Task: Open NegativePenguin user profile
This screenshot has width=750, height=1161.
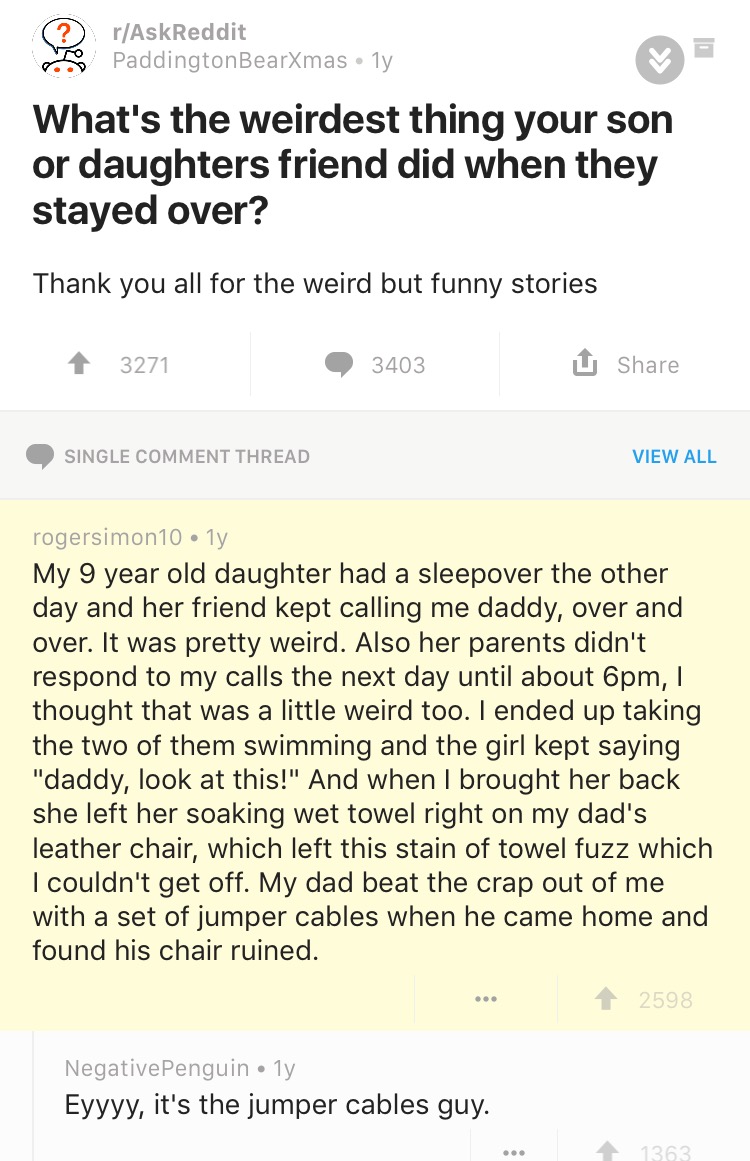Action: tap(157, 1068)
